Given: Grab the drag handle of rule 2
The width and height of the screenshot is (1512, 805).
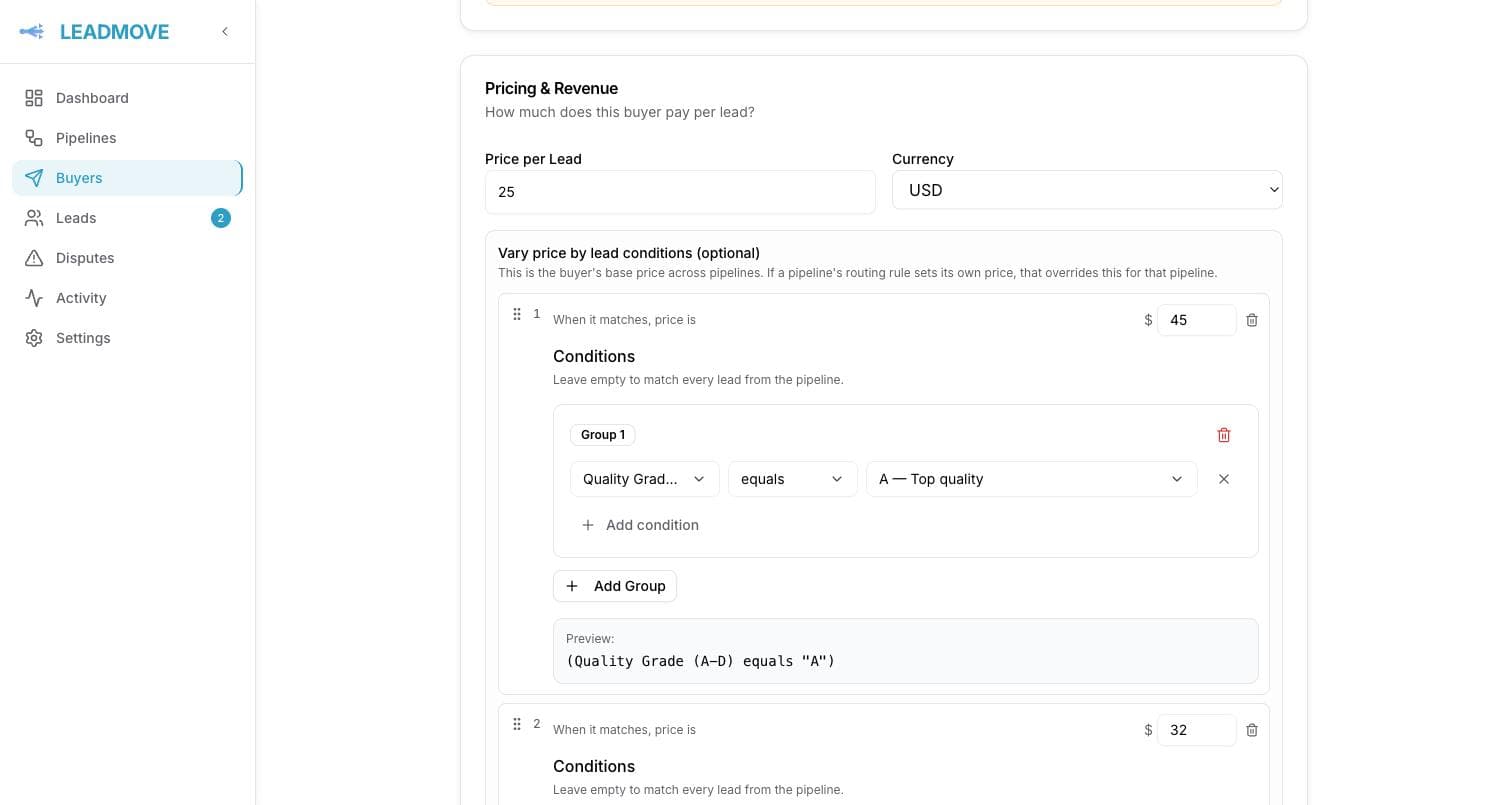Looking at the screenshot, I should 517,724.
